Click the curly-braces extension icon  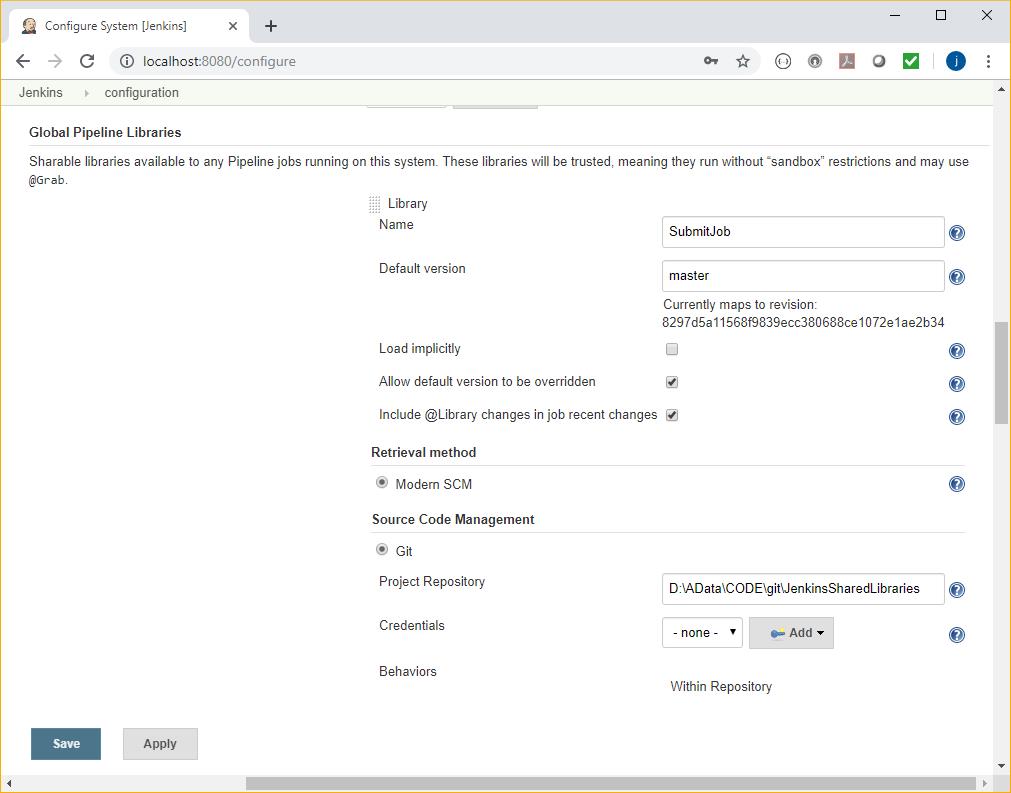pyautogui.click(x=783, y=61)
